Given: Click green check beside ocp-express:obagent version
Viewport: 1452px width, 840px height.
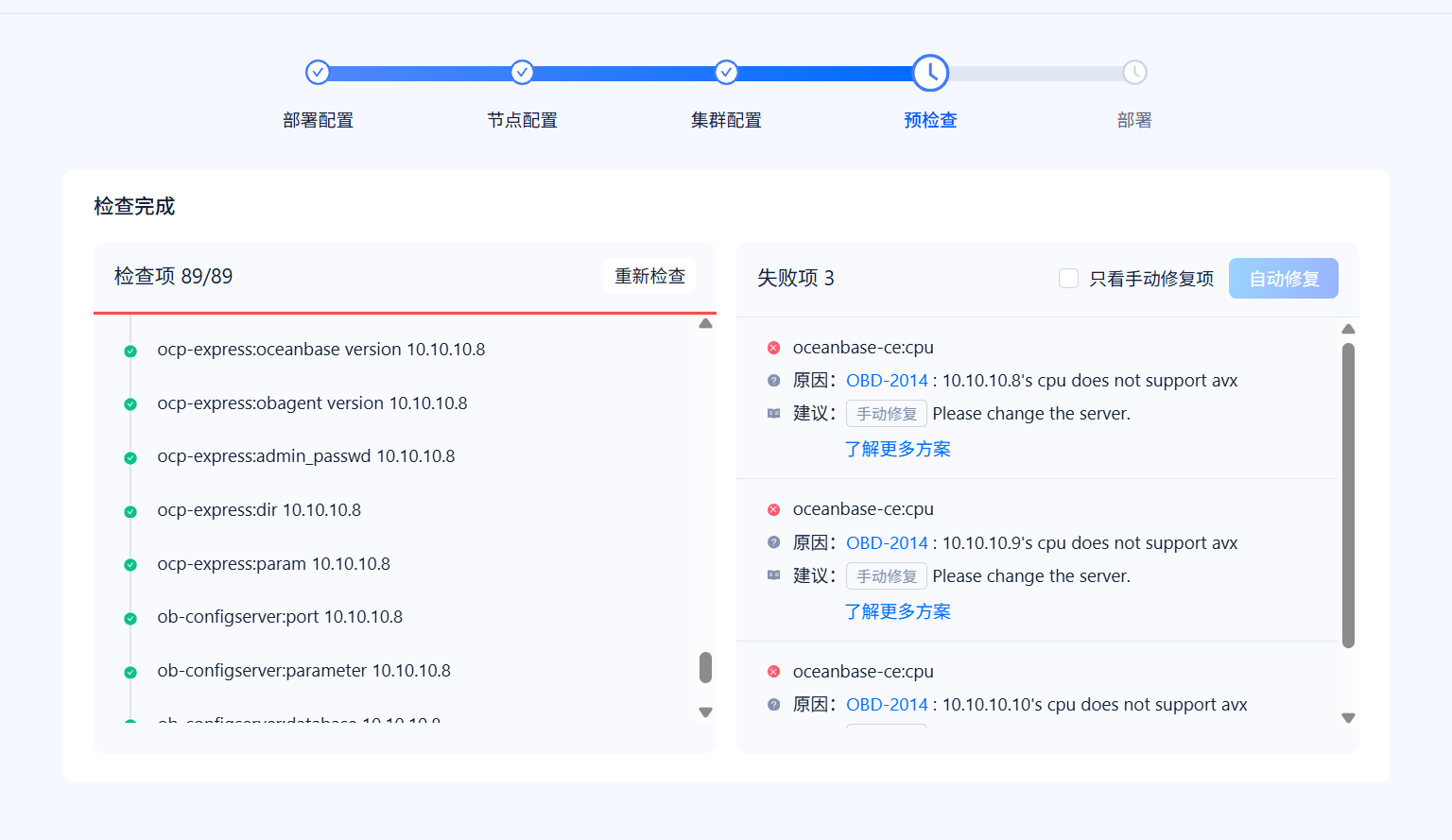Looking at the screenshot, I should [x=130, y=404].
